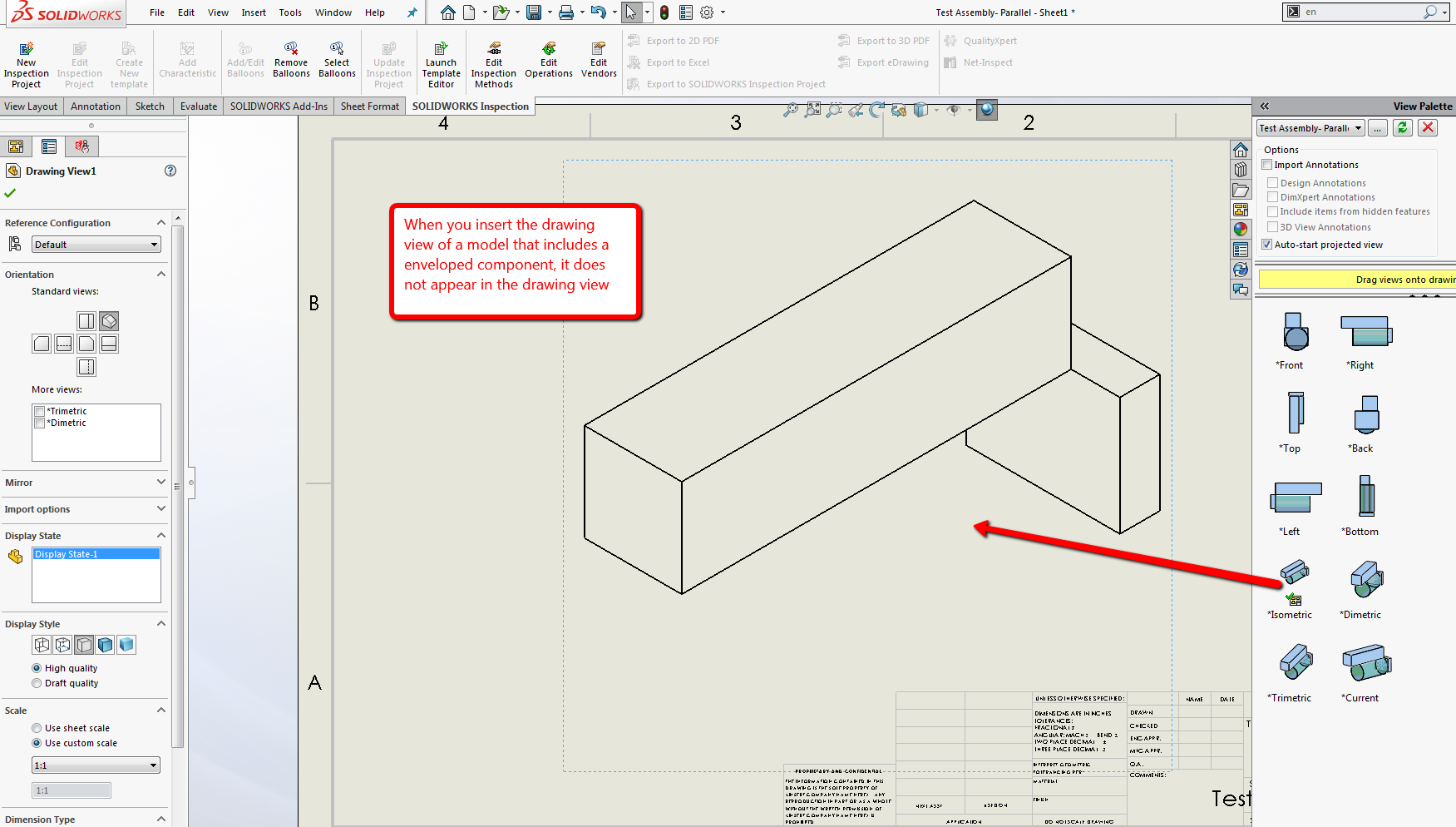Viewport: 1456px width, 827px height.
Task: Select Draft quality radio button
Action: [37, 683]
